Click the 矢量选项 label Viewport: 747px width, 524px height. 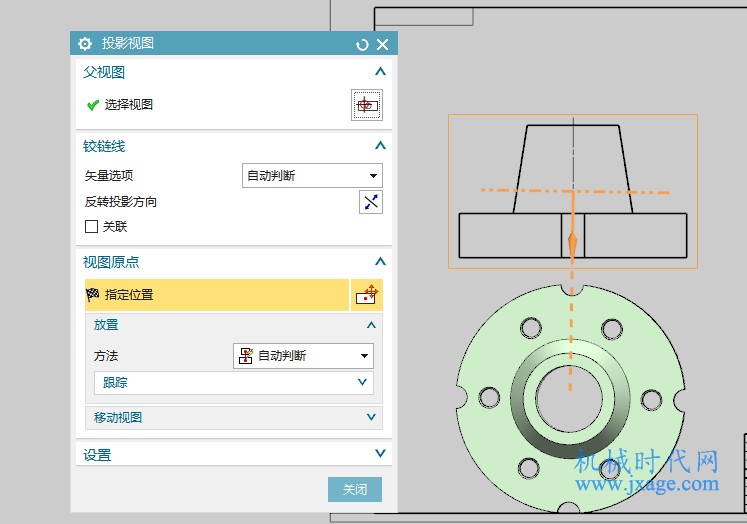[109, 176]
